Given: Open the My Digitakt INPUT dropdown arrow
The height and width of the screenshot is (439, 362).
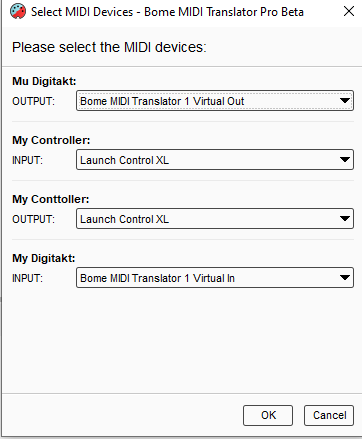Looking at the screenshot, I should (x=345, y=278).
